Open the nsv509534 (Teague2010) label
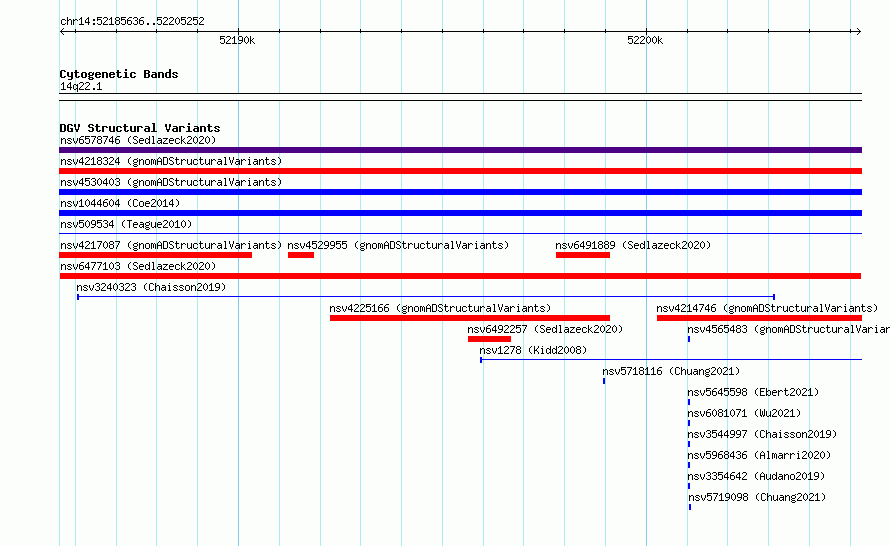Viewport: 890px width, 546px height. click(126, 224)
